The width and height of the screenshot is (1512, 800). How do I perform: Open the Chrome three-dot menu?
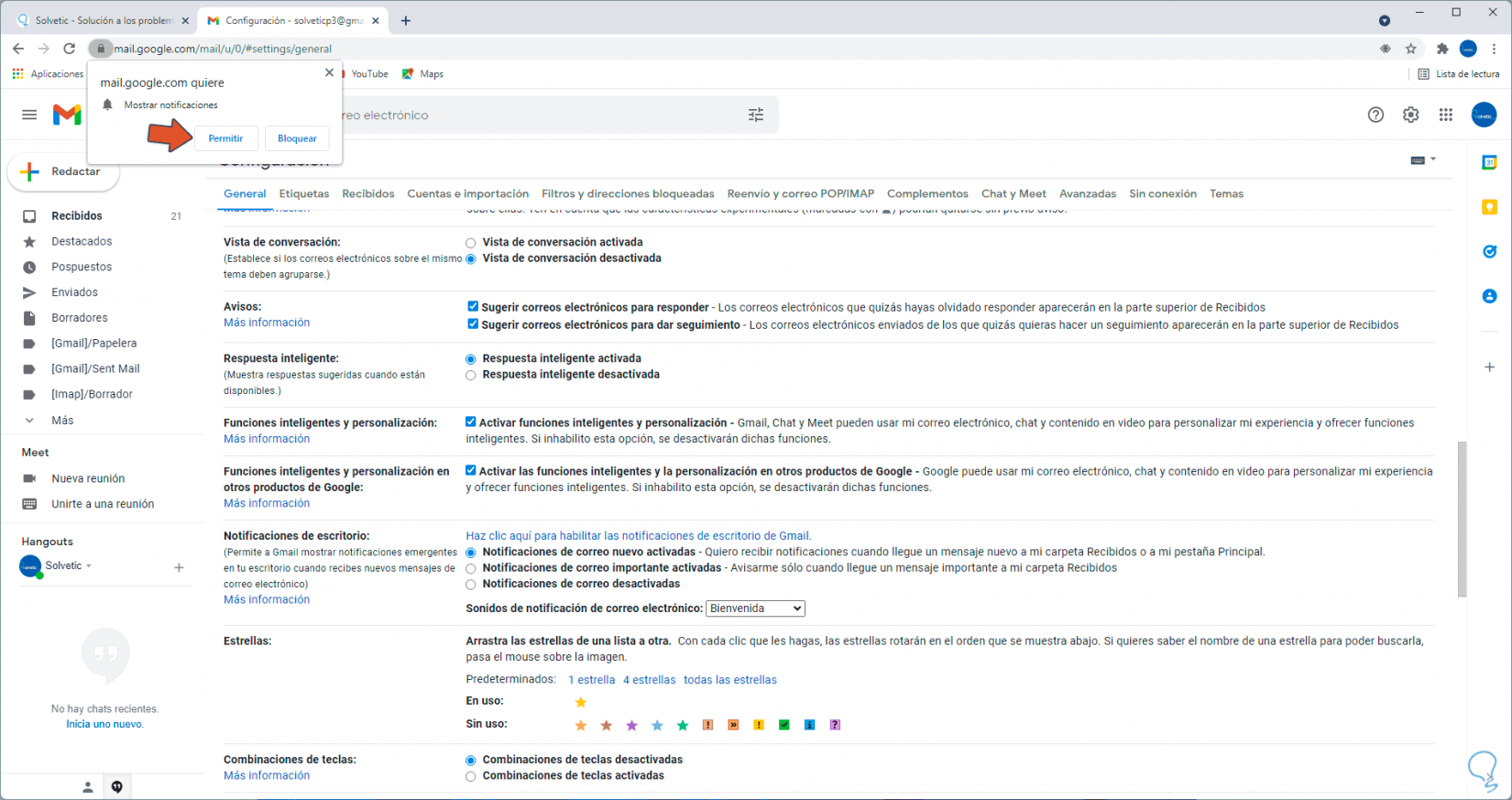[x=1495, y=49]
